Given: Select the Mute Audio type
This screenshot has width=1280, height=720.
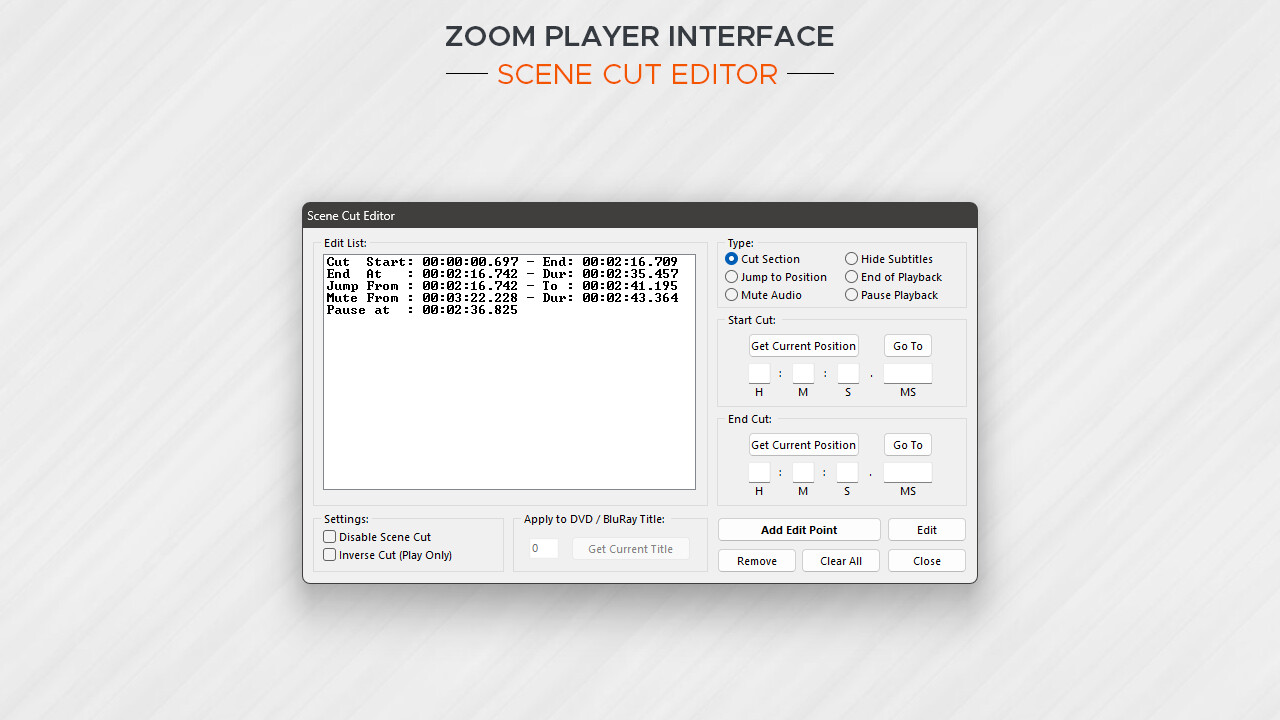Looking at the screenshot, I should (x=731, y=295).
